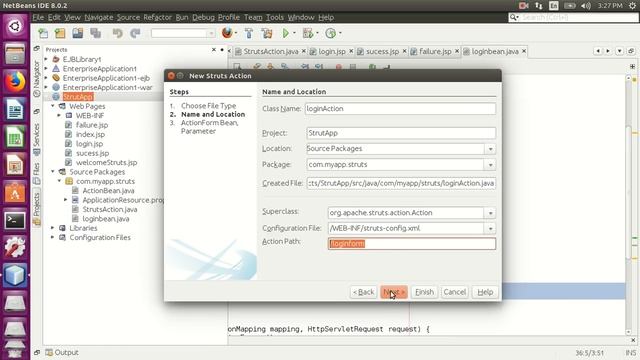
Task: Click the Back button in dialog
Action: click(x=363, y=292)
